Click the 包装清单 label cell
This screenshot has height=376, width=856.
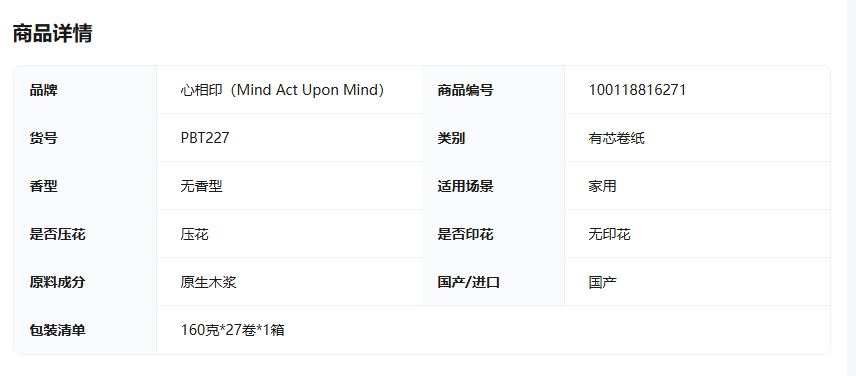(85, 330)
